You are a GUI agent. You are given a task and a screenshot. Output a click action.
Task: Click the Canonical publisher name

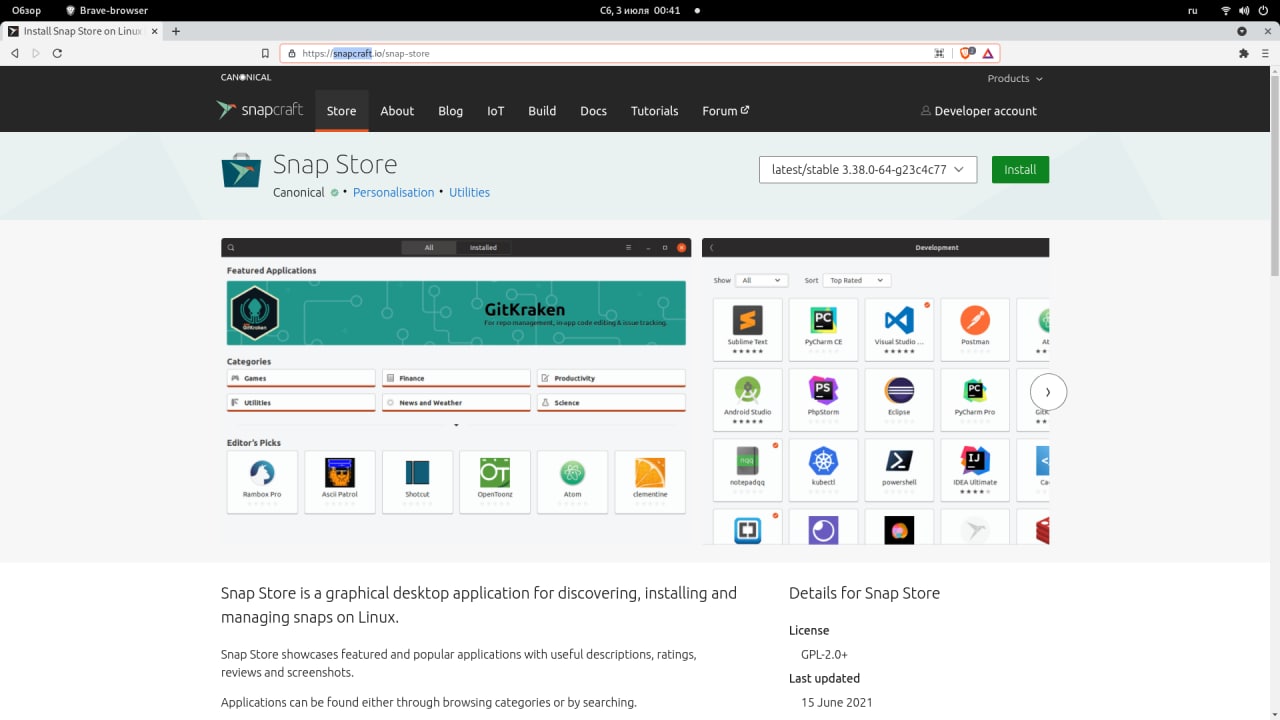299,193
